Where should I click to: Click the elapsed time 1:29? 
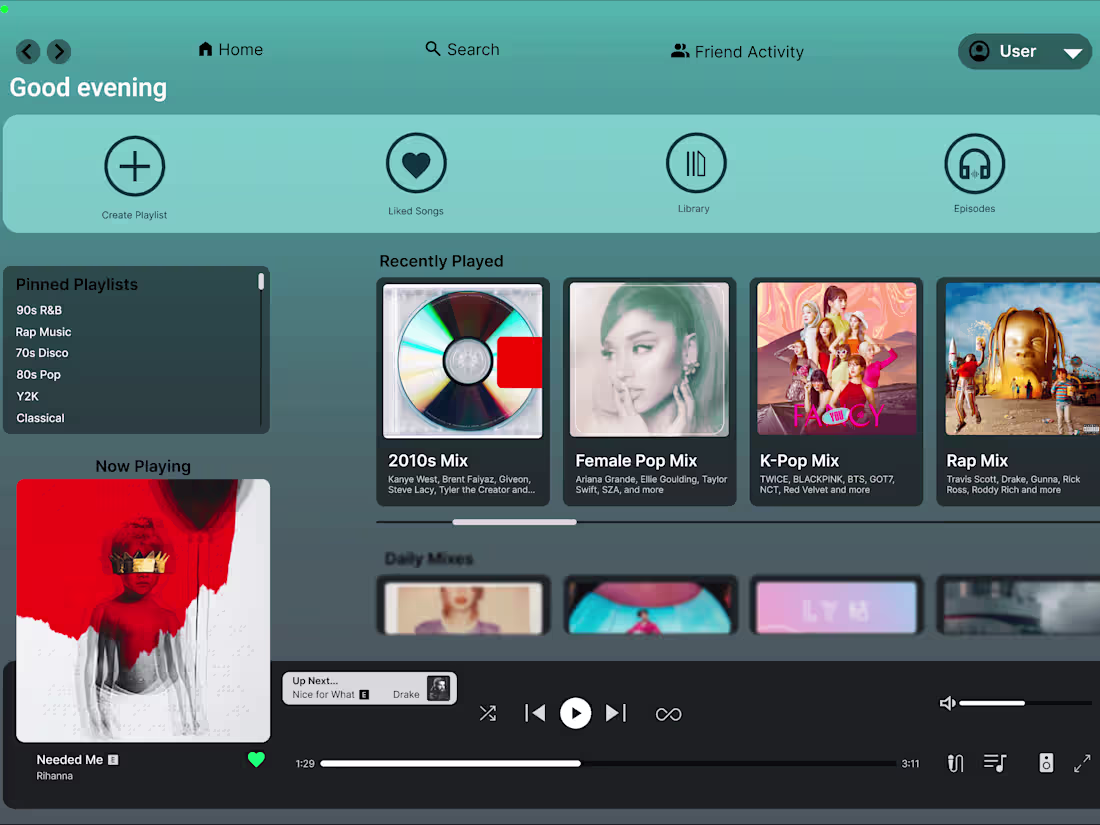[305, 764]
